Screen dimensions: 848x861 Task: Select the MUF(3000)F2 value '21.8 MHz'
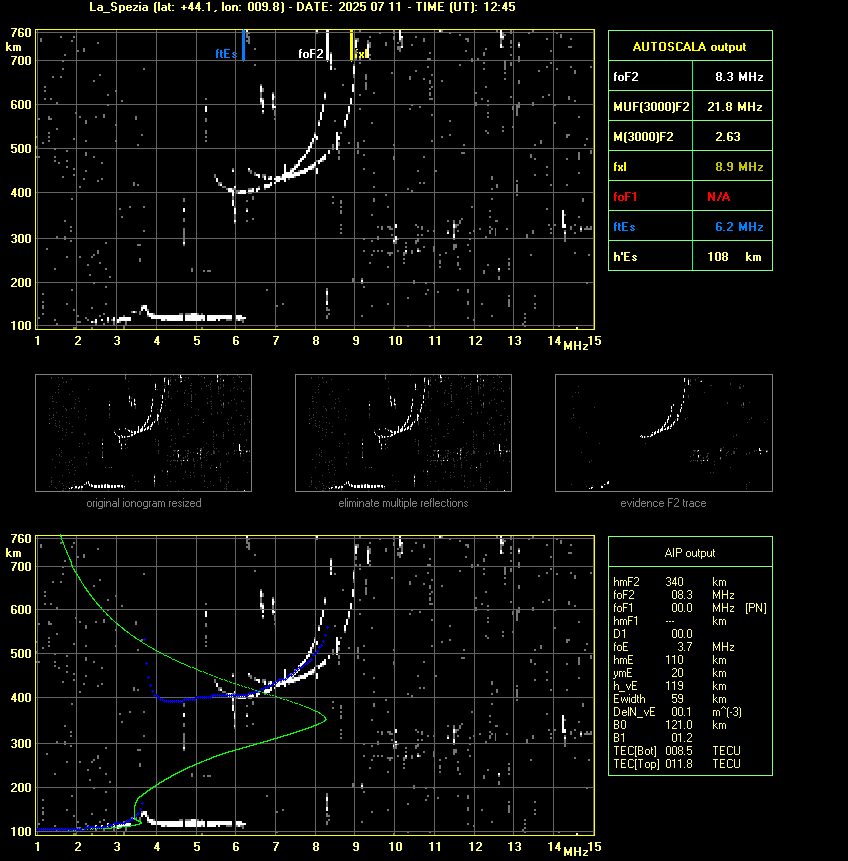click(x=734, y=107)
